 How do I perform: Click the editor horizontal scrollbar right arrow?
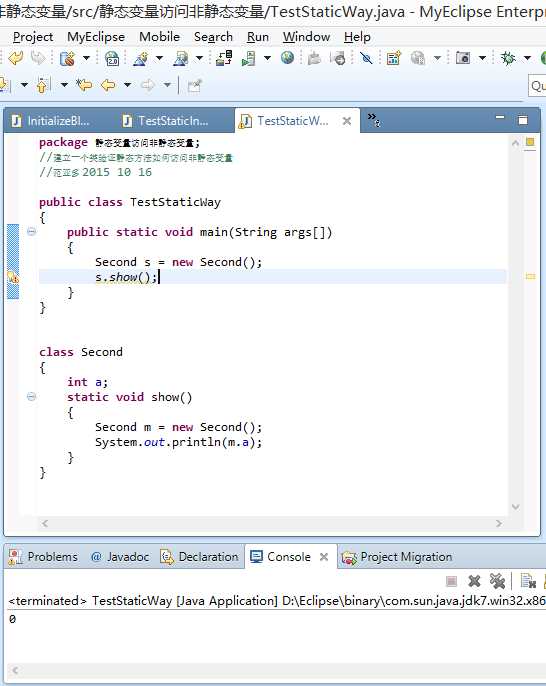tap(499, 523)
